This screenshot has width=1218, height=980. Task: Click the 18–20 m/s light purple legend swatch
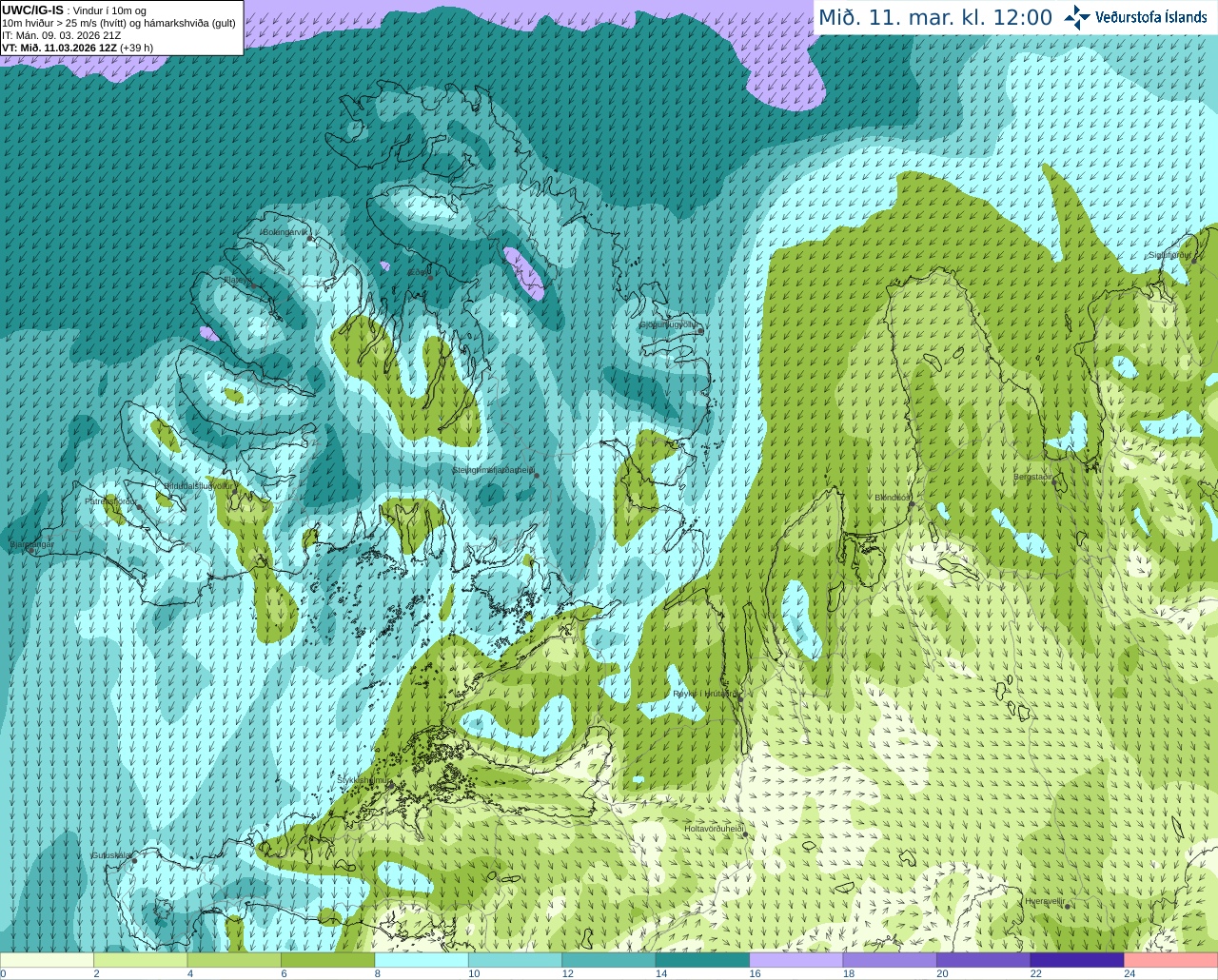pos(890,960)
